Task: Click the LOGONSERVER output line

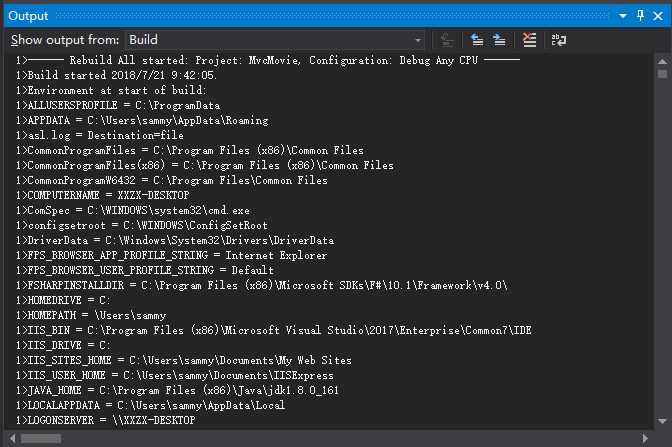Action: click(105, 420)
